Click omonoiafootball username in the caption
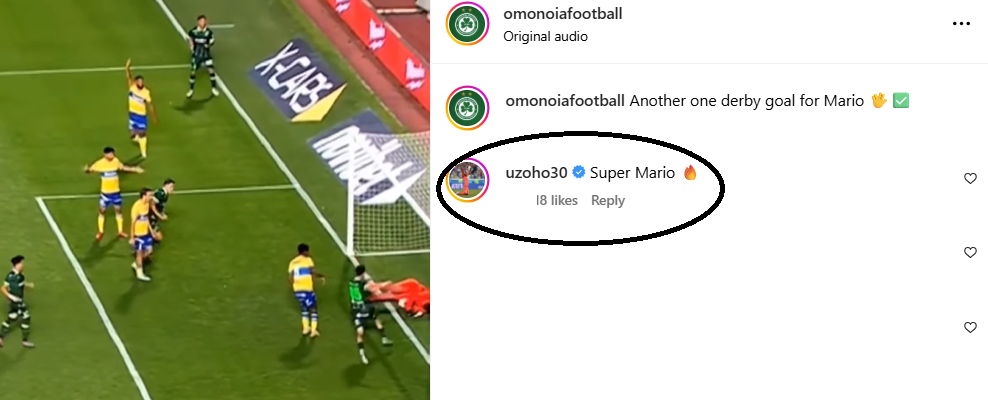 pyautogui.click(x=565, y=101)
